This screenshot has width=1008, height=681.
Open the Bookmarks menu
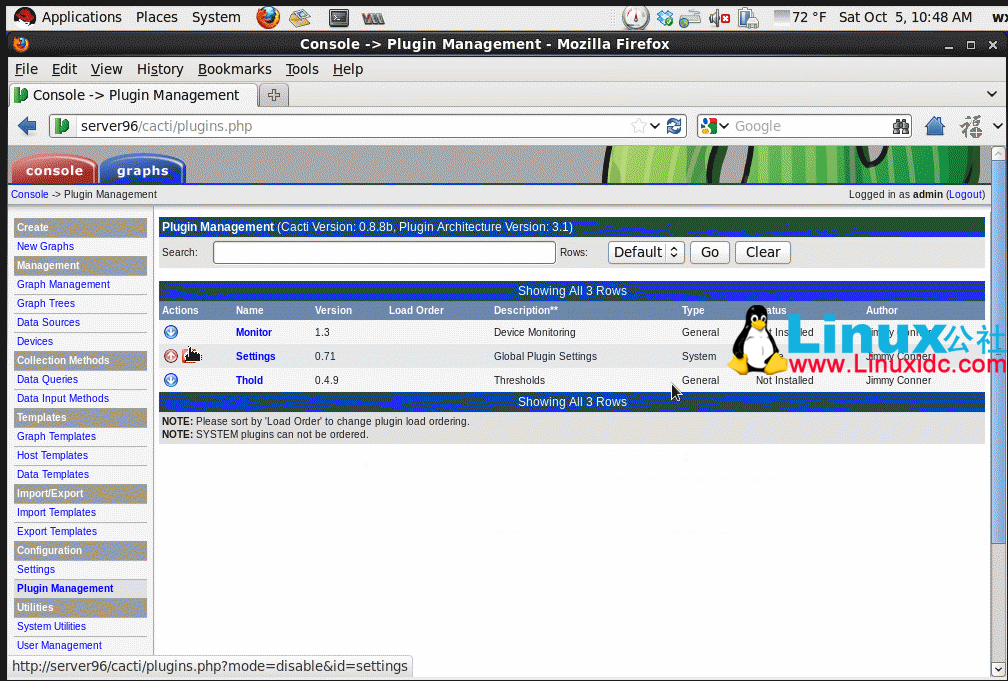tap(234, 69)
